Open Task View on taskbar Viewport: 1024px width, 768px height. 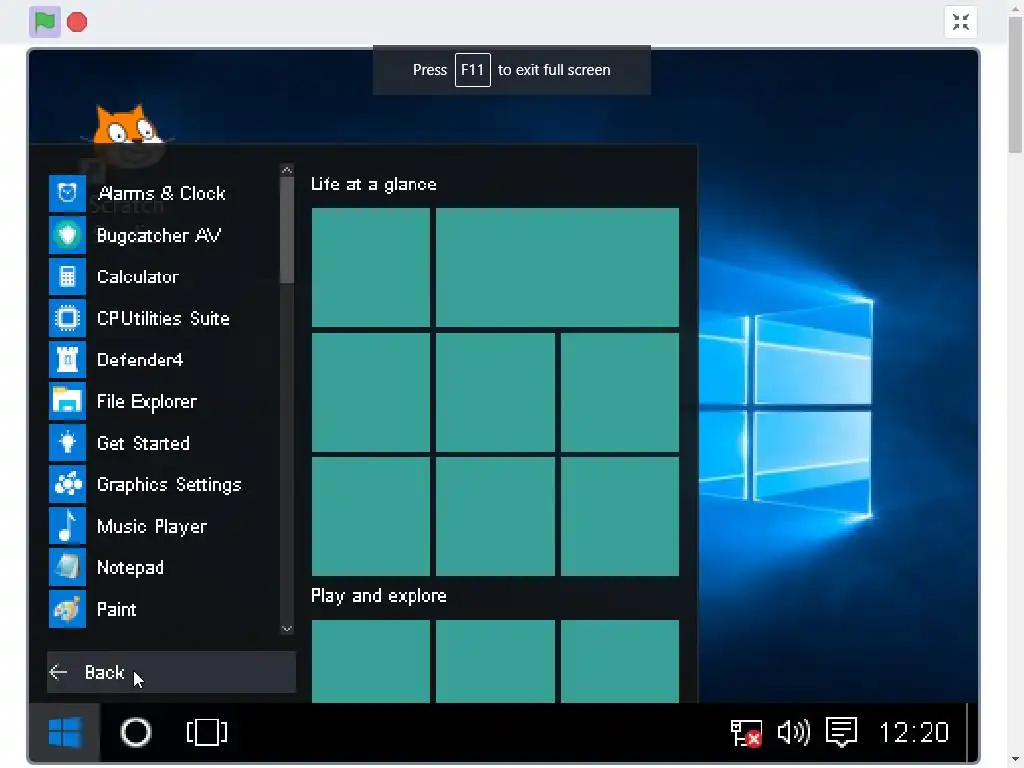[207, 732]
